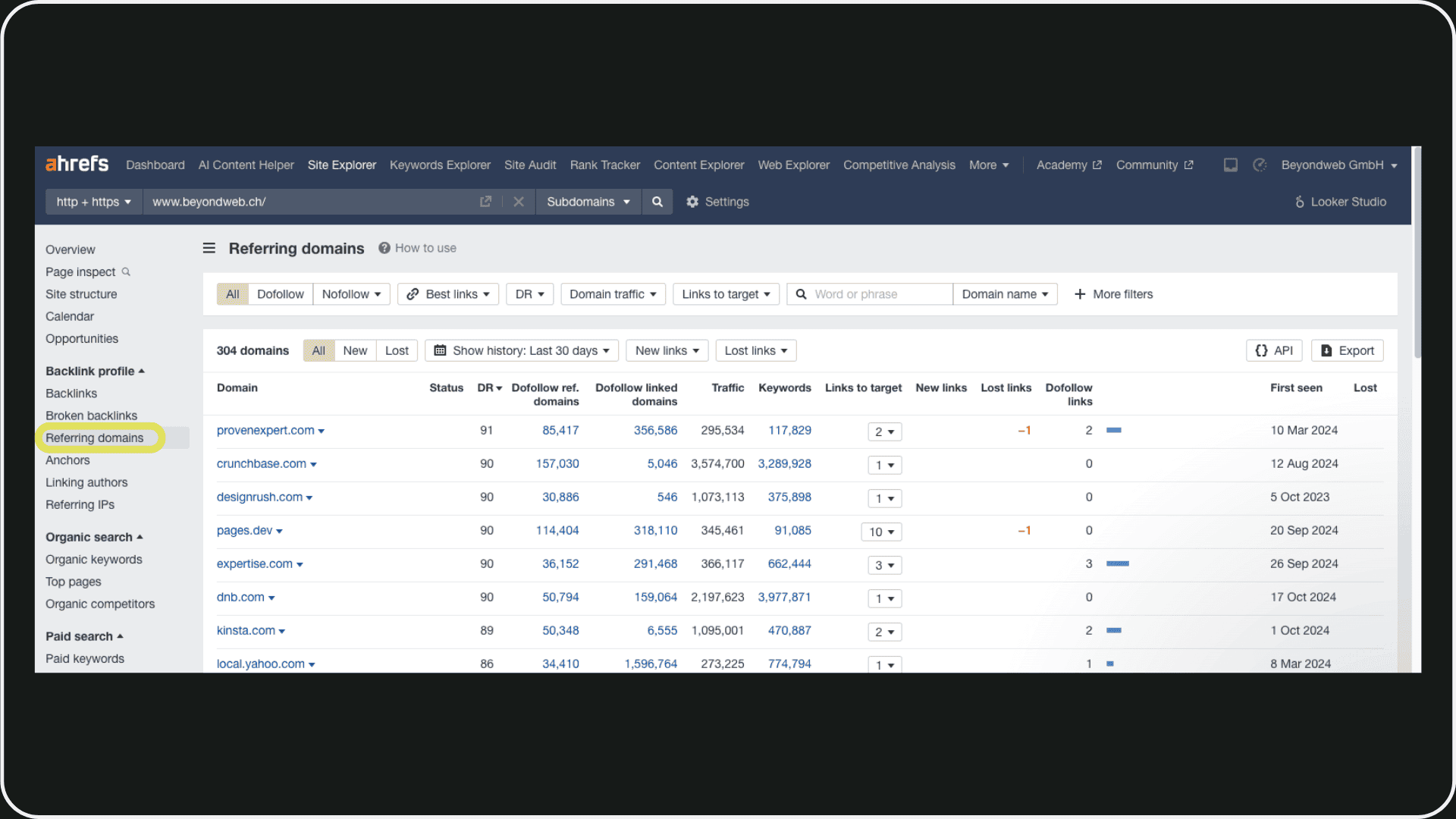This screenshot has height=819, width=1456.
Task: Open the Nofollow filter dropdown
Action: pos(351,294)
